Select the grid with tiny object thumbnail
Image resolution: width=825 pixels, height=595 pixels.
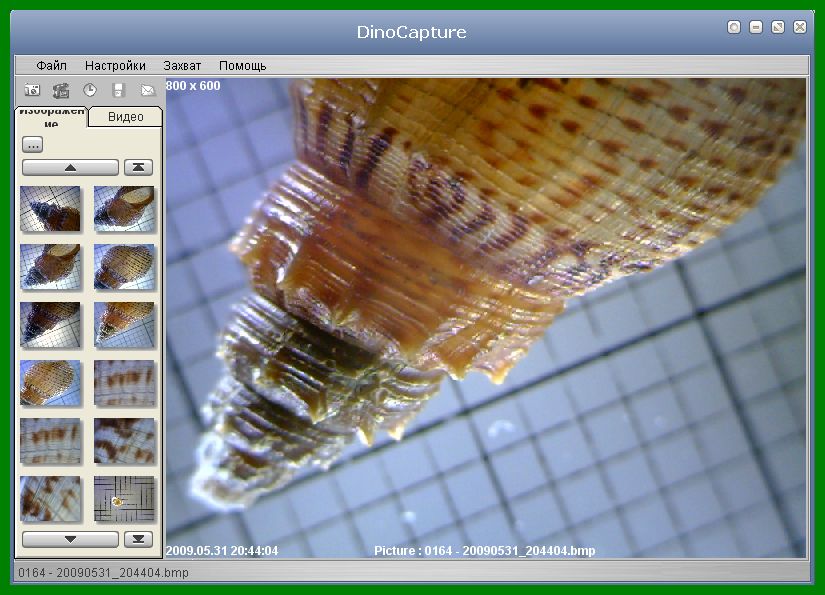point(124,499)
